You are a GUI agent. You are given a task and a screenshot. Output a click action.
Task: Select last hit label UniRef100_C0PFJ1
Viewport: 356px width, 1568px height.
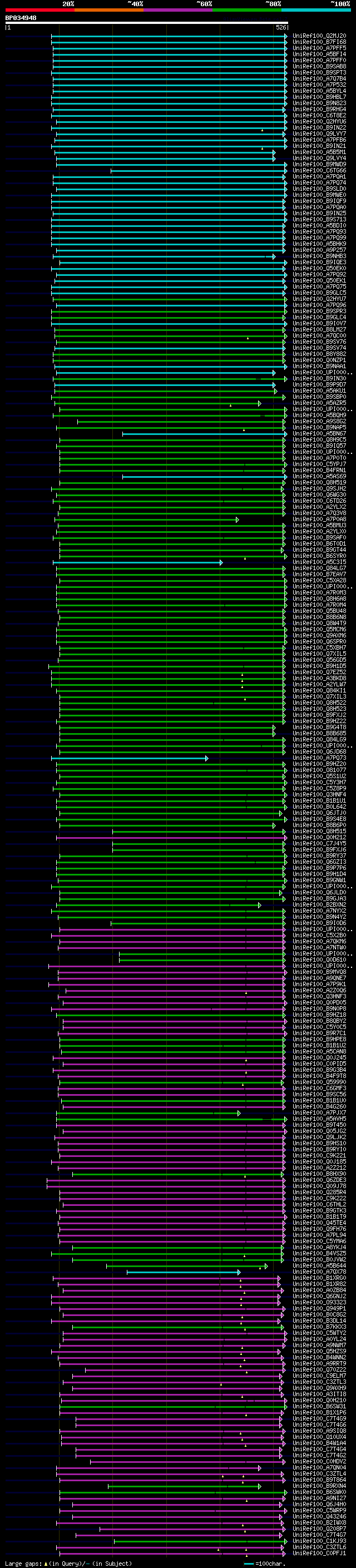coord(319,1553)
